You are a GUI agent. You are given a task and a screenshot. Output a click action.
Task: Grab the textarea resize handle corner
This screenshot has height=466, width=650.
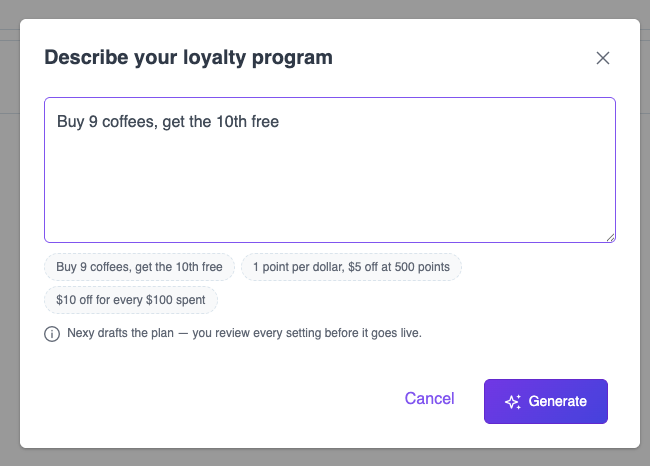(611, 238)
